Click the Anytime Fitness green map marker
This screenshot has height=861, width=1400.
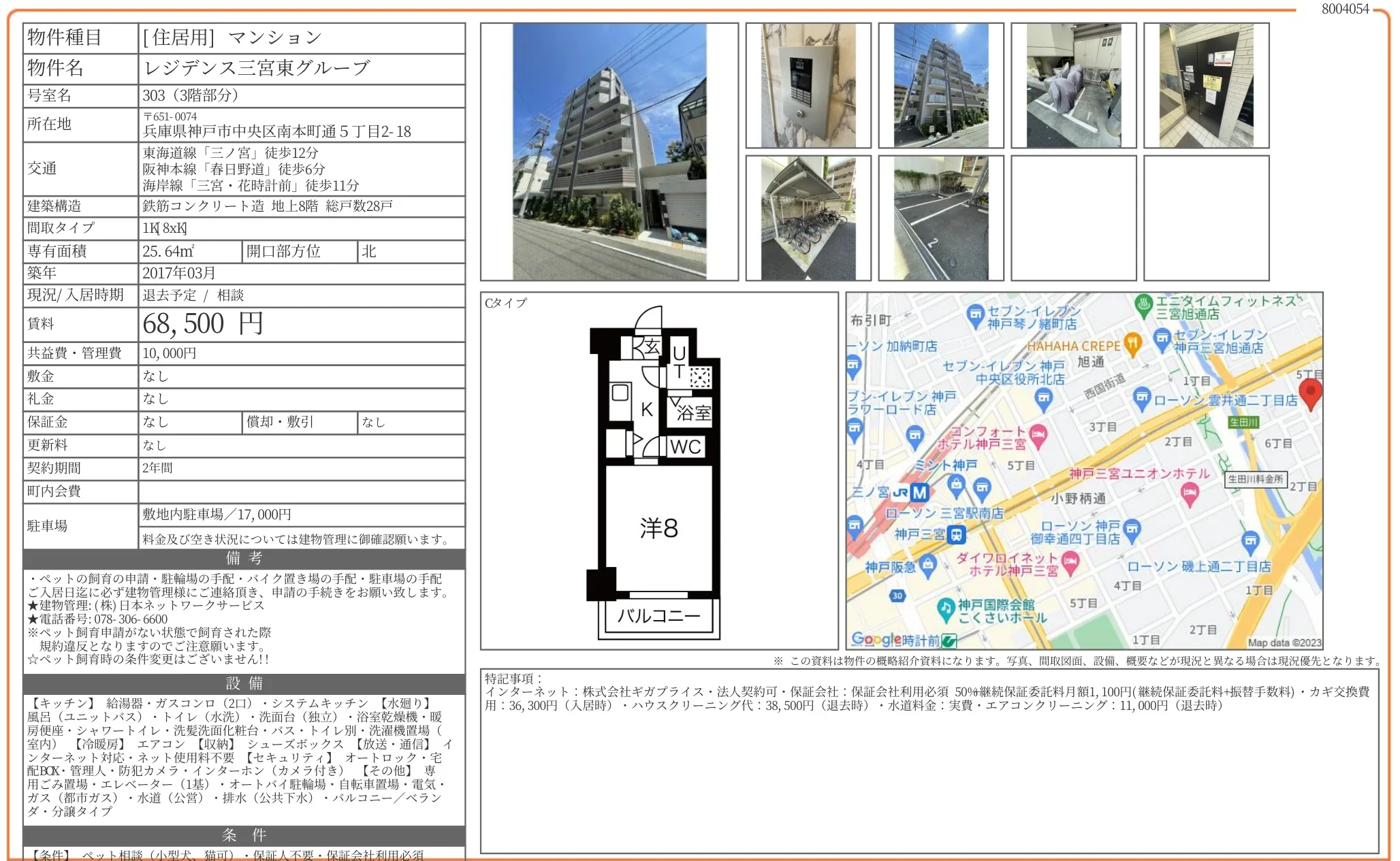(1143, 304)
